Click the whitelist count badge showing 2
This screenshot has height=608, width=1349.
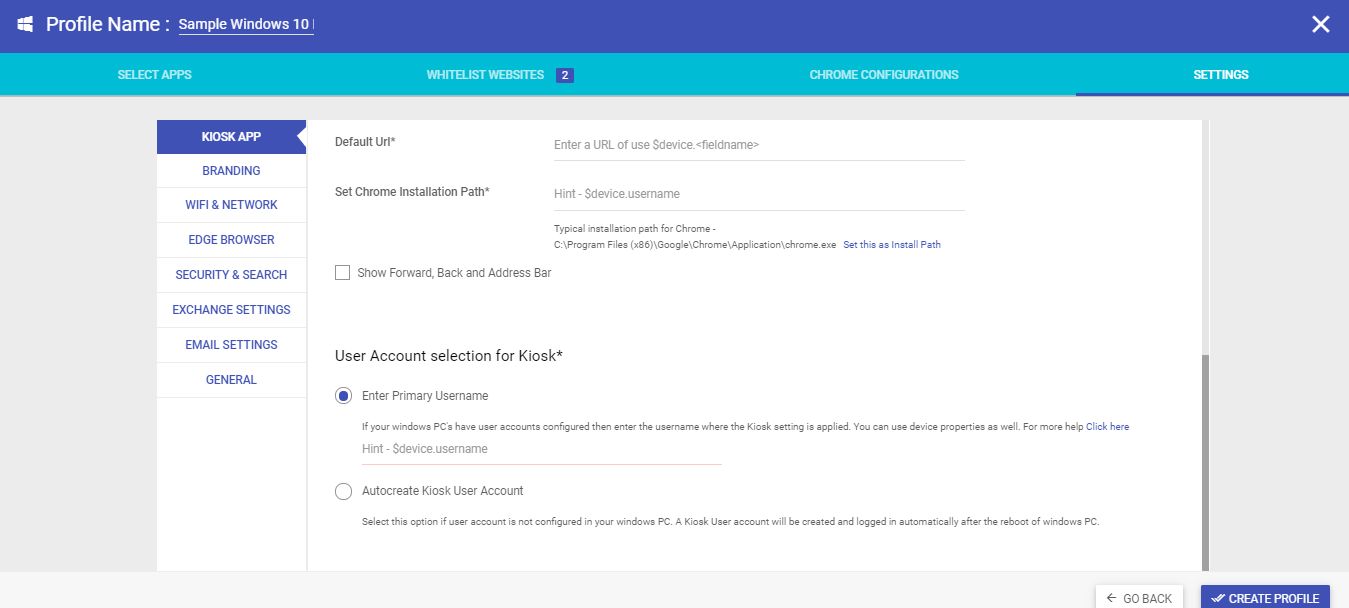coord(565,75)
